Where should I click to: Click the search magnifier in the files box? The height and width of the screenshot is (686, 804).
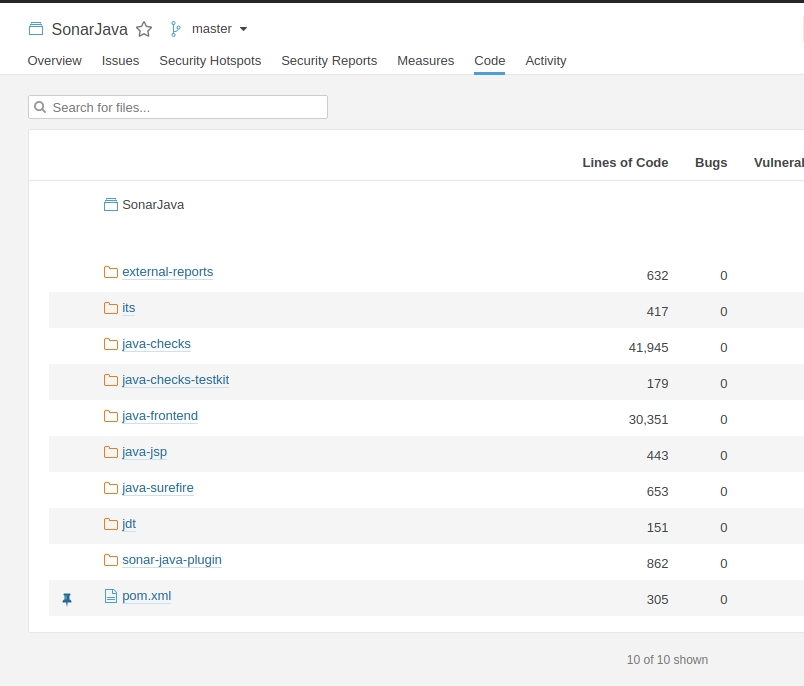(x=40, y=106)
